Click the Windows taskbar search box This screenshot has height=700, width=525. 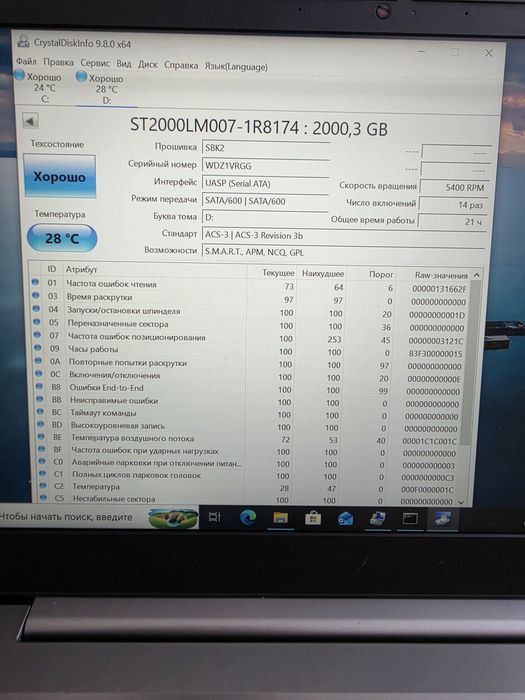[x=99, y=517]
